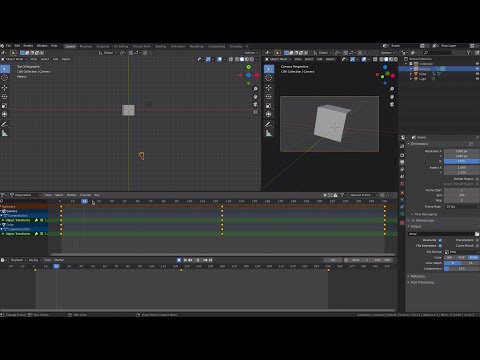Toggle camera view icon in camera viewport
480x360 pixels.
pos(392,104)
